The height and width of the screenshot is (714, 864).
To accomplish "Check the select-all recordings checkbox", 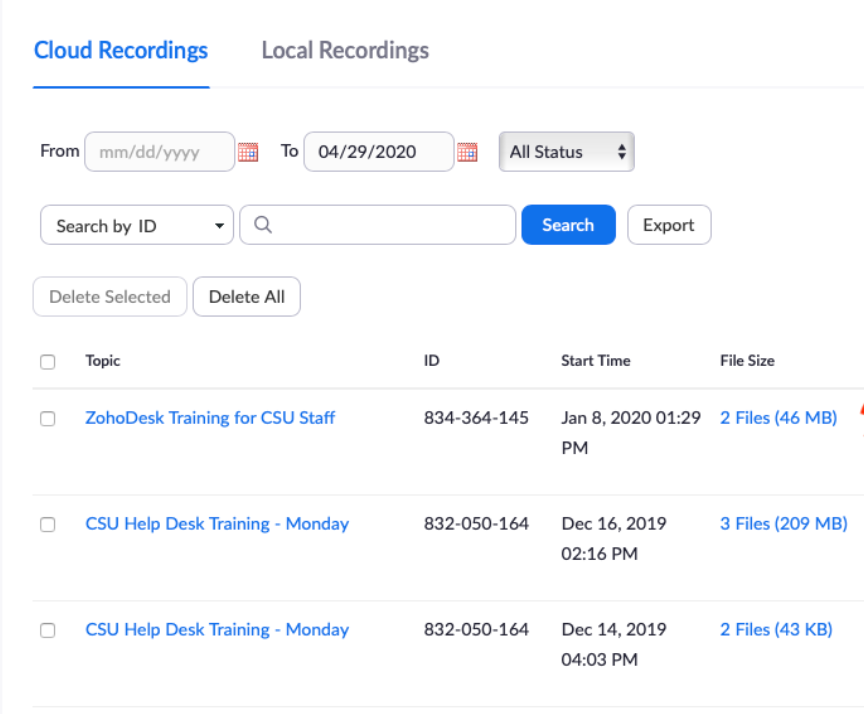I will [x=47, y=361].
